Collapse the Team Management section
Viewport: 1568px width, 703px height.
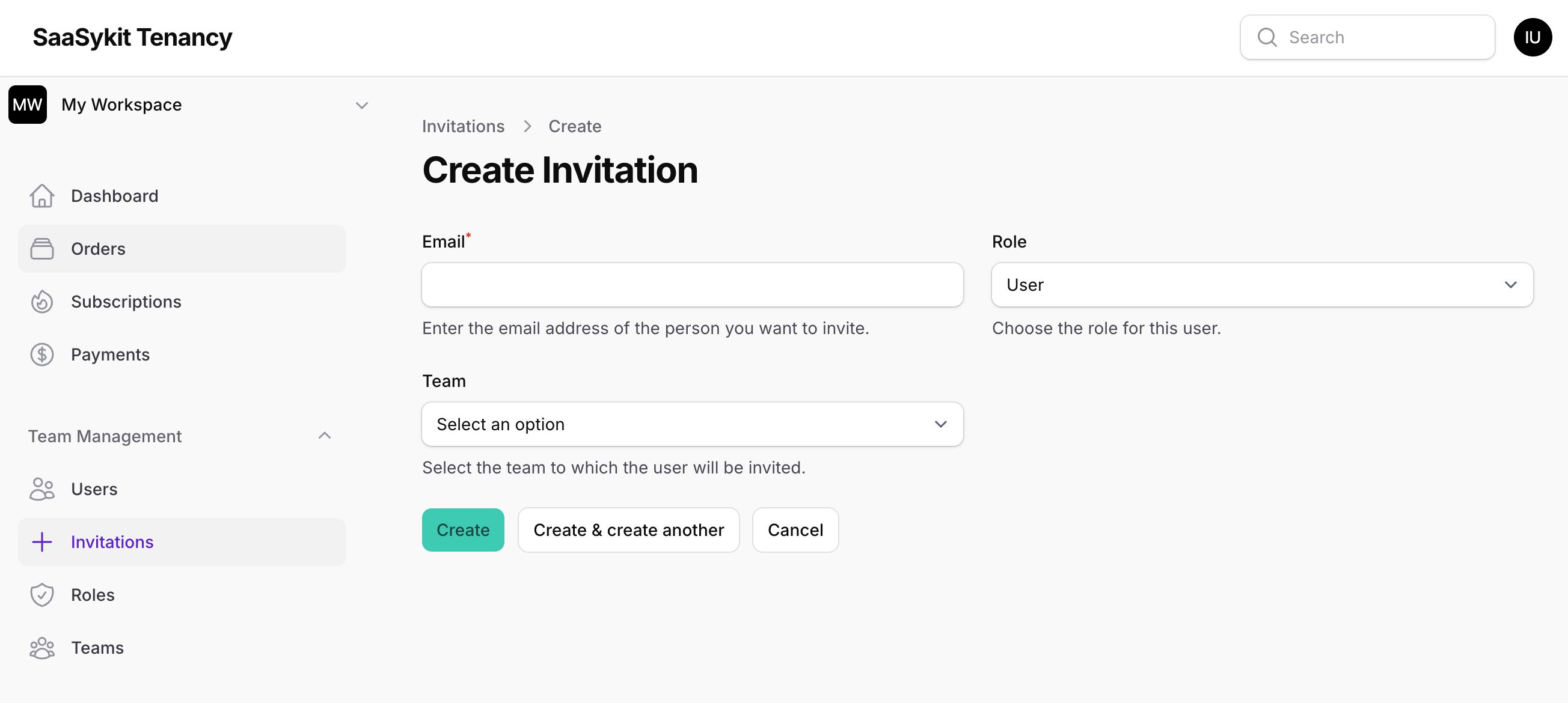[325, 436]
